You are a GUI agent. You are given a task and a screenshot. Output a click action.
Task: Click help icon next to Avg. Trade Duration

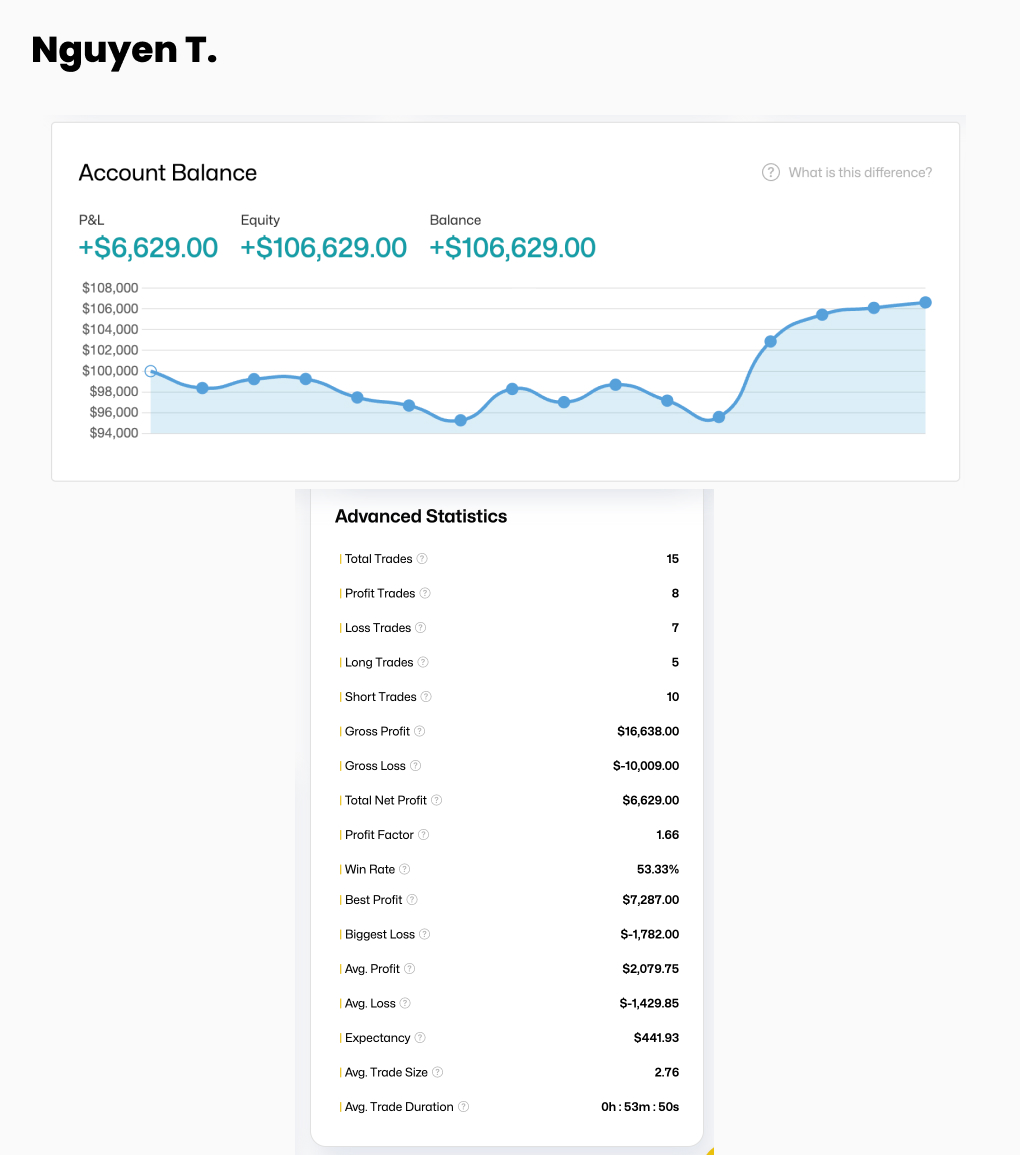tap(464, 1107)
